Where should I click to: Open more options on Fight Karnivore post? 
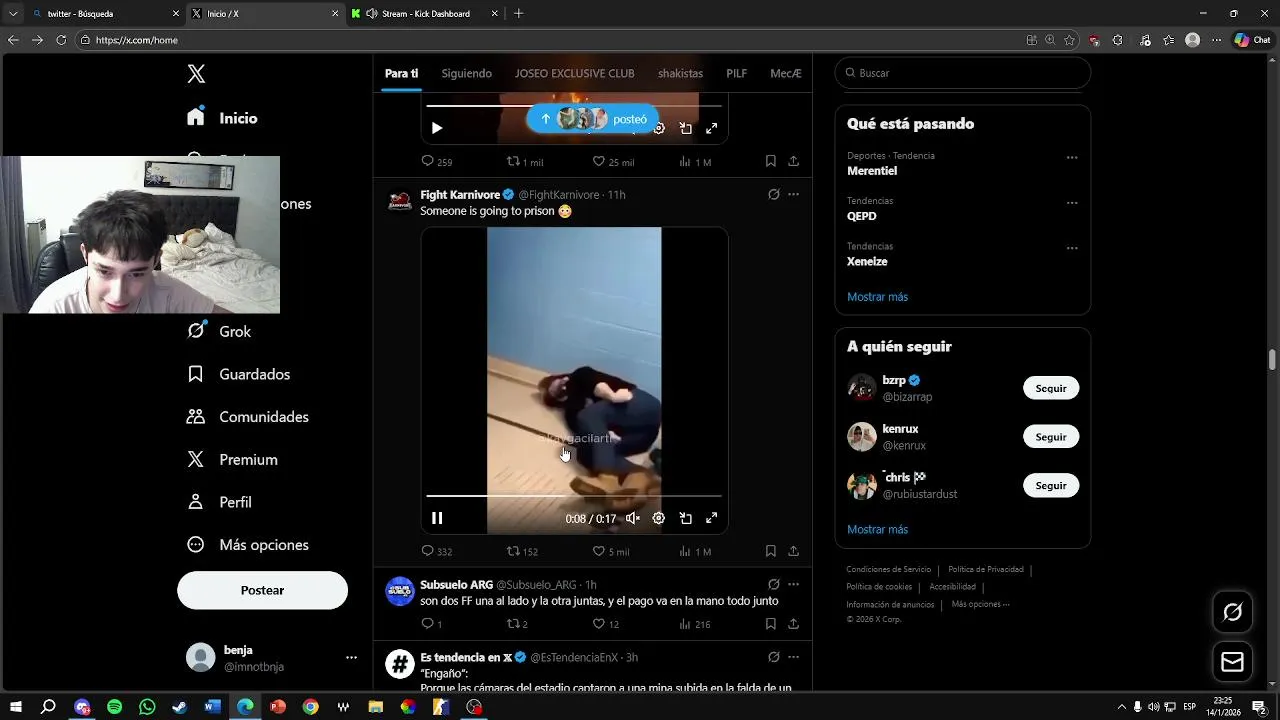[793, 194]
